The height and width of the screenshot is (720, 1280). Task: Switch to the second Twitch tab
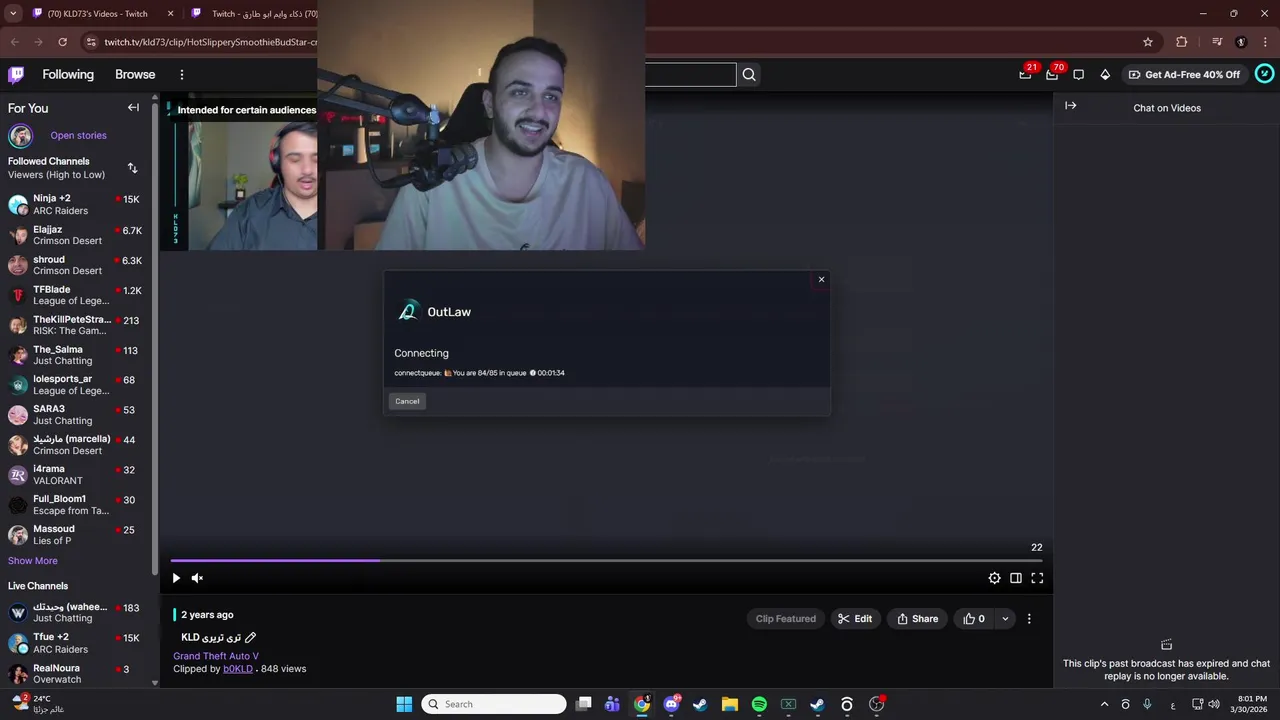(254, 14)
